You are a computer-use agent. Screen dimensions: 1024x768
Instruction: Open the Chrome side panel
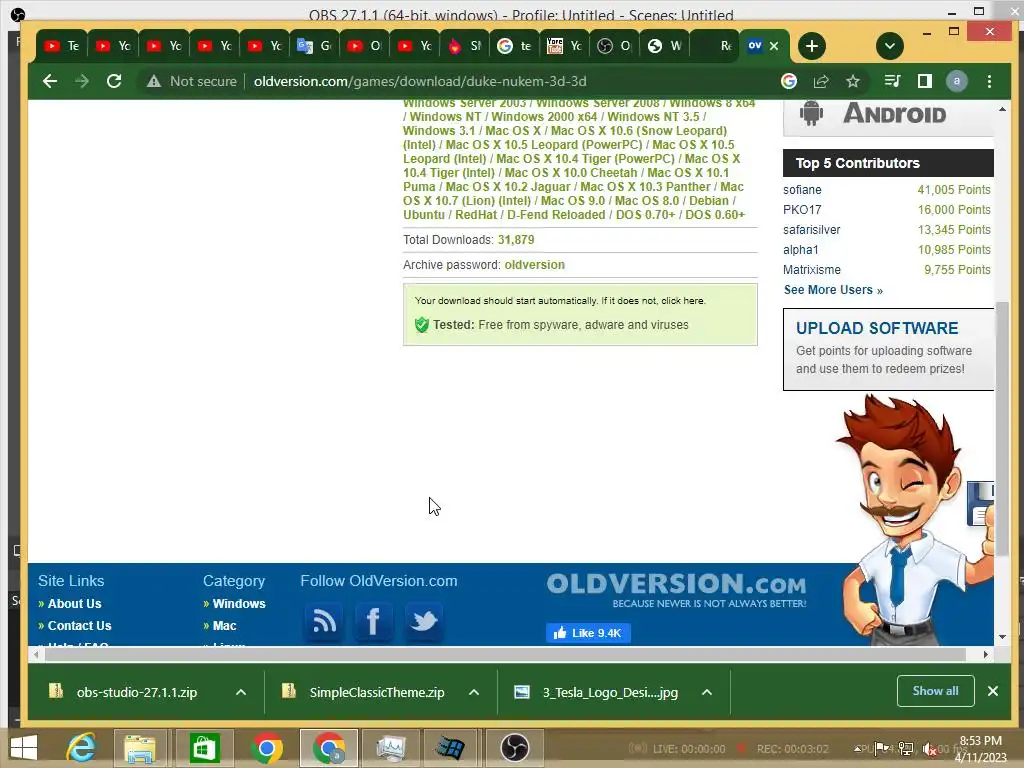924,81
